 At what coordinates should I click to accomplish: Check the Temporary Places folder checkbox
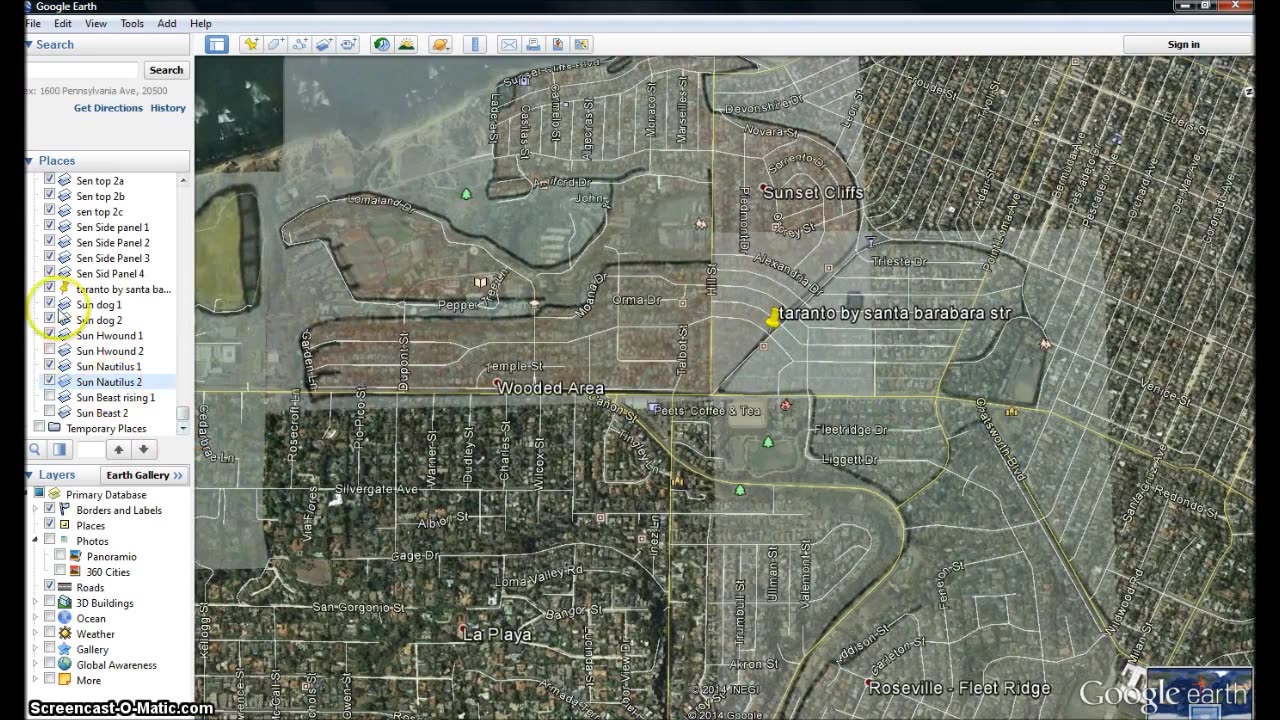(x=39, y=428)
